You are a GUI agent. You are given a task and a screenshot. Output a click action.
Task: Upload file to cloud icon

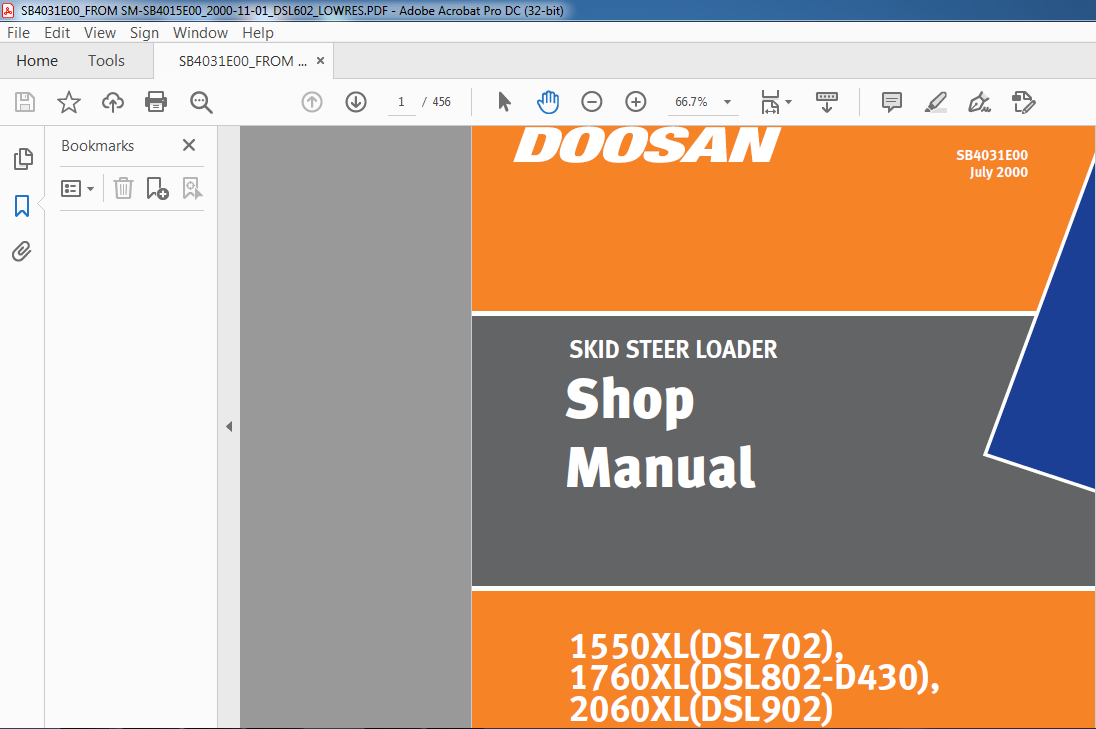pos(113,102)
